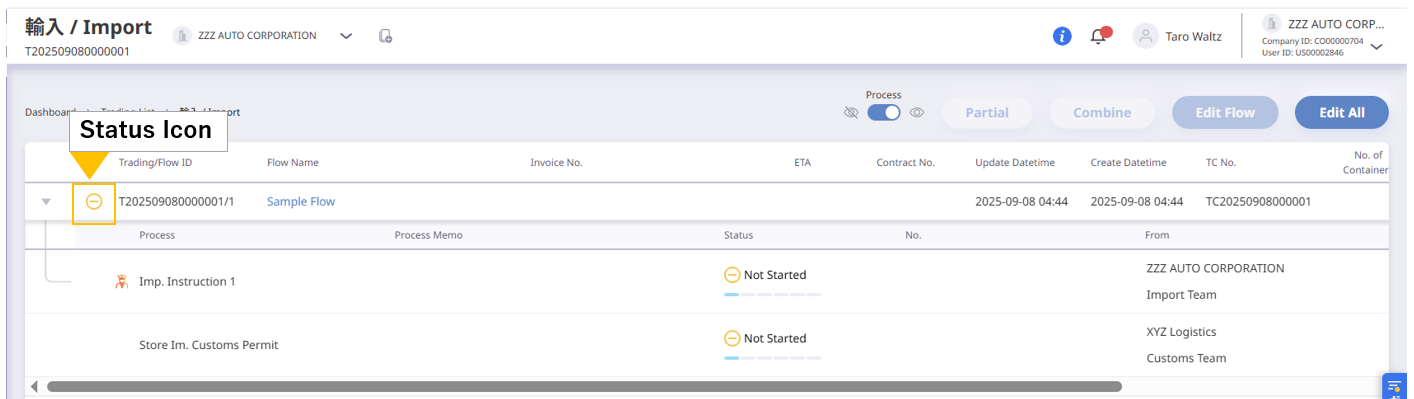Click the Imp. Instruction 1 process icon
The width and height of the screenshot is (1414, 399).
[x=121, y=282]
